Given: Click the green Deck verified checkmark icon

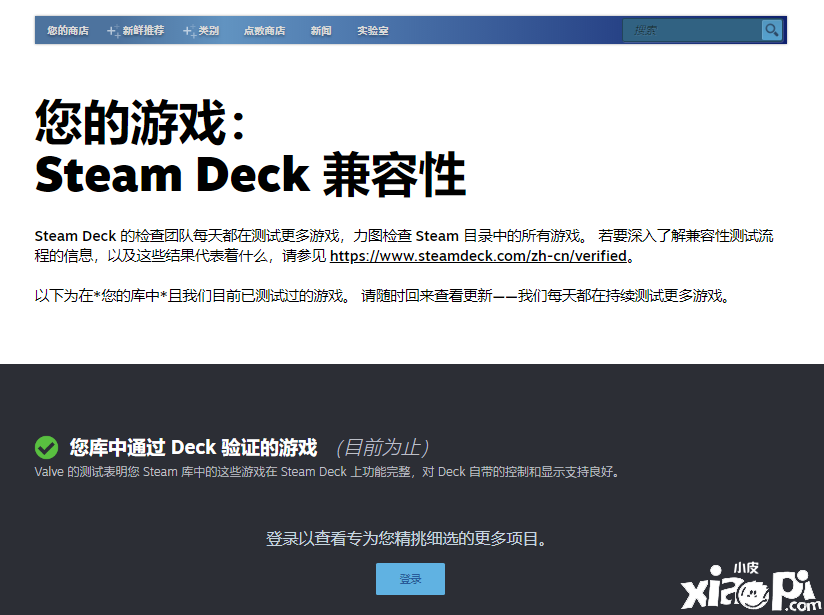Looking at the screenshot, I should point(46,447).
